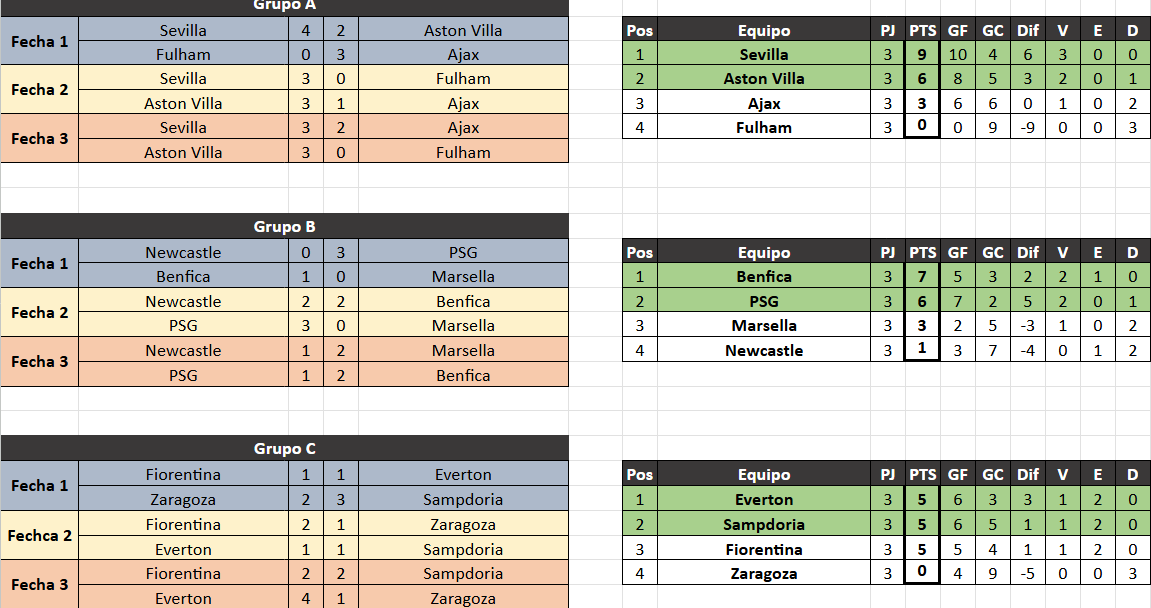Select Sevilla's PTS cell showing 9

(x=922, y=55)
